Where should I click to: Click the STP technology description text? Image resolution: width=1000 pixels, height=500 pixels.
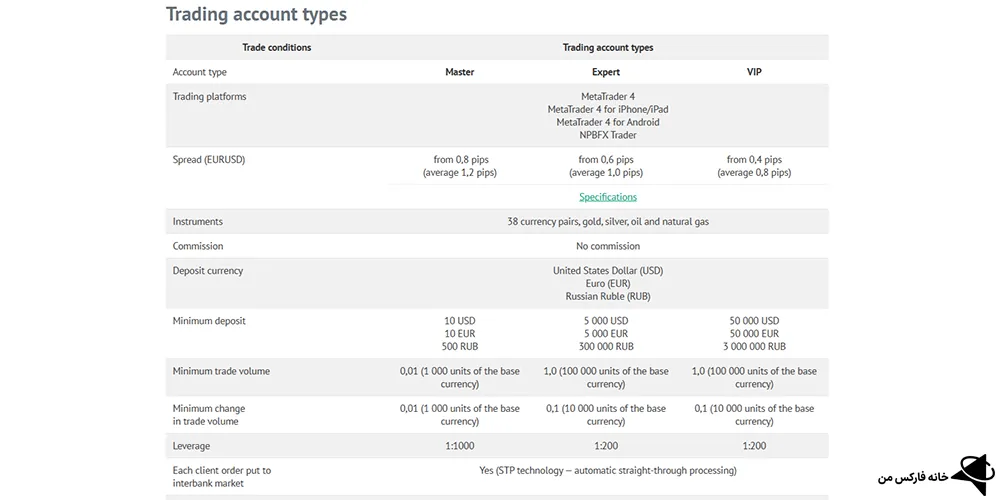pos(607,470)
